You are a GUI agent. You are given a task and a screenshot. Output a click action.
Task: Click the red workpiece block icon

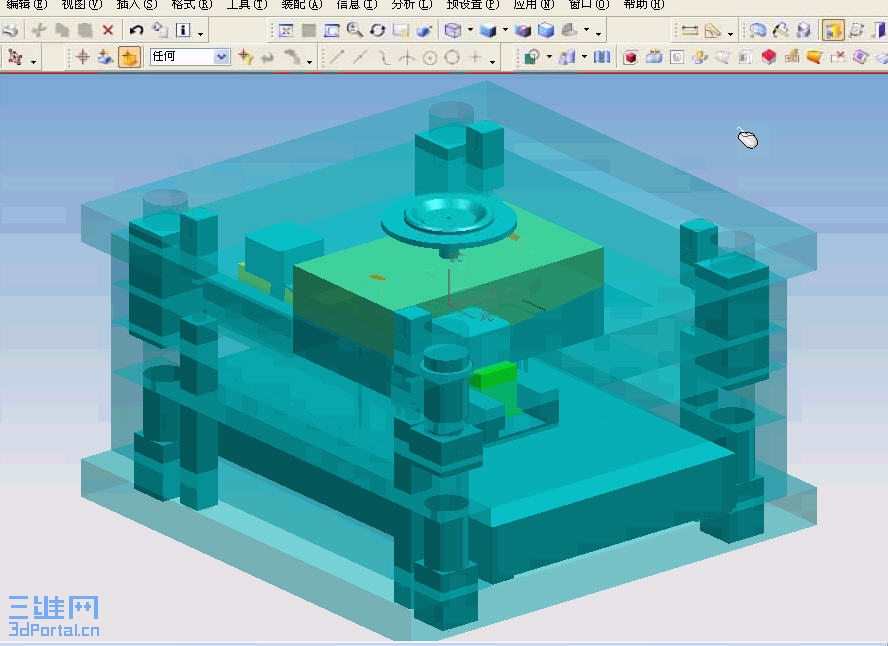tap(769, 57)
